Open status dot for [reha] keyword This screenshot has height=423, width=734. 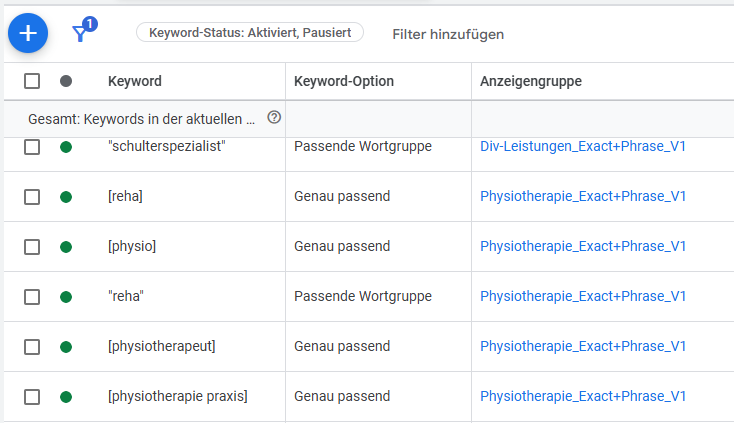(66, 197)
